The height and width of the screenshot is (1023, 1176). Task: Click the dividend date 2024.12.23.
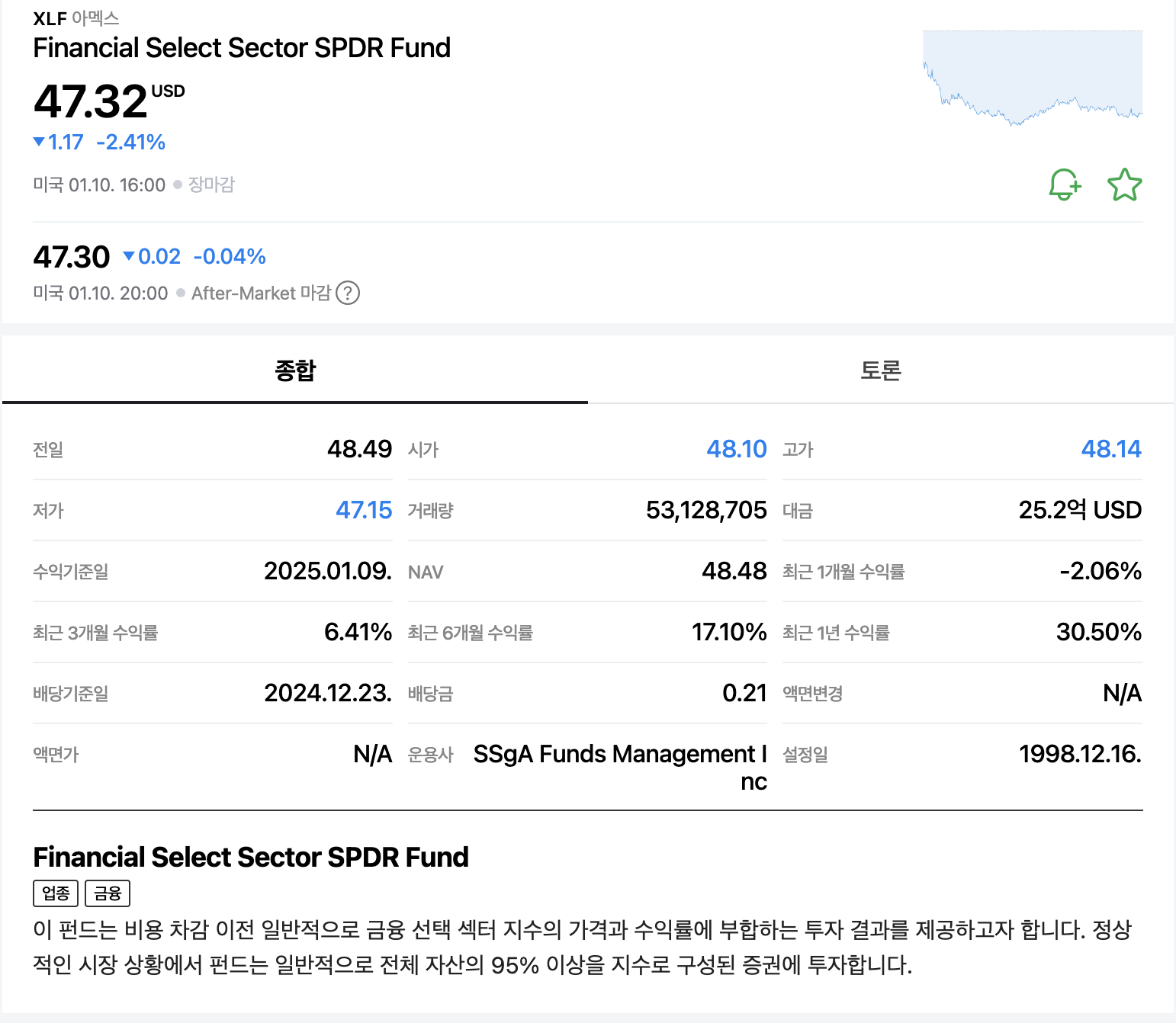coord(328,693)
